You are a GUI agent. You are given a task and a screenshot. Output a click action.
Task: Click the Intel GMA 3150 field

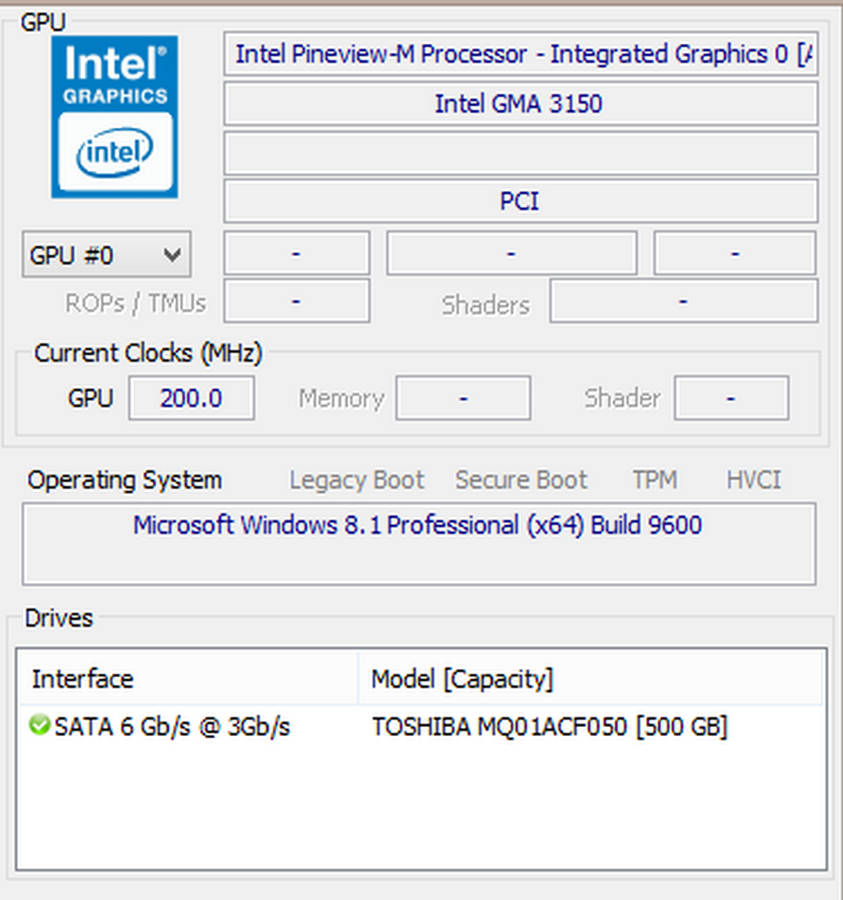(520, 103)
